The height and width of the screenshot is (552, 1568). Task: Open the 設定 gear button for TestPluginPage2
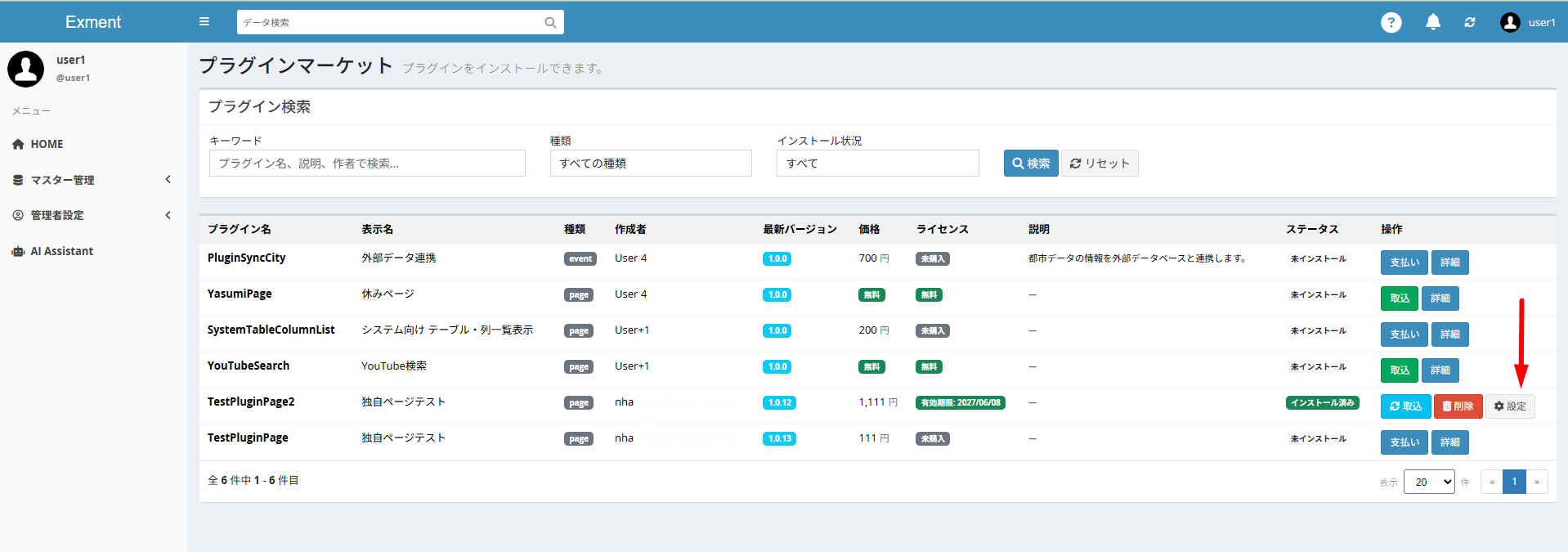coord(1510,406)
